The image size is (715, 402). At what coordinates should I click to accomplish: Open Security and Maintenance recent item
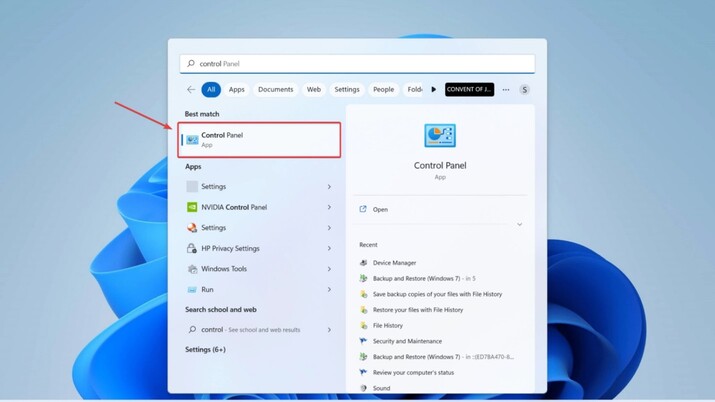pyautogui.click(x=407, y=341)
